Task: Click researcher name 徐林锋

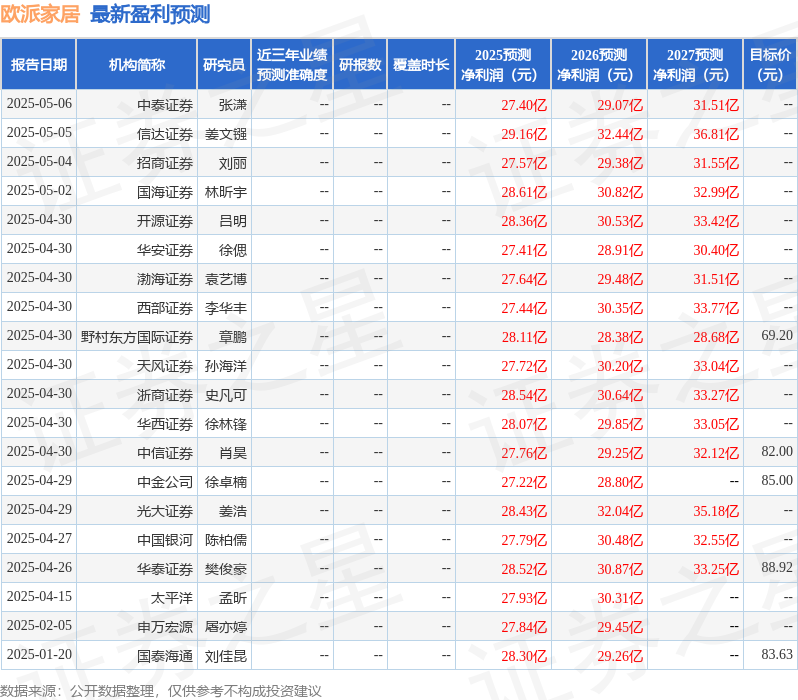Action: click(x=226, y=424)
